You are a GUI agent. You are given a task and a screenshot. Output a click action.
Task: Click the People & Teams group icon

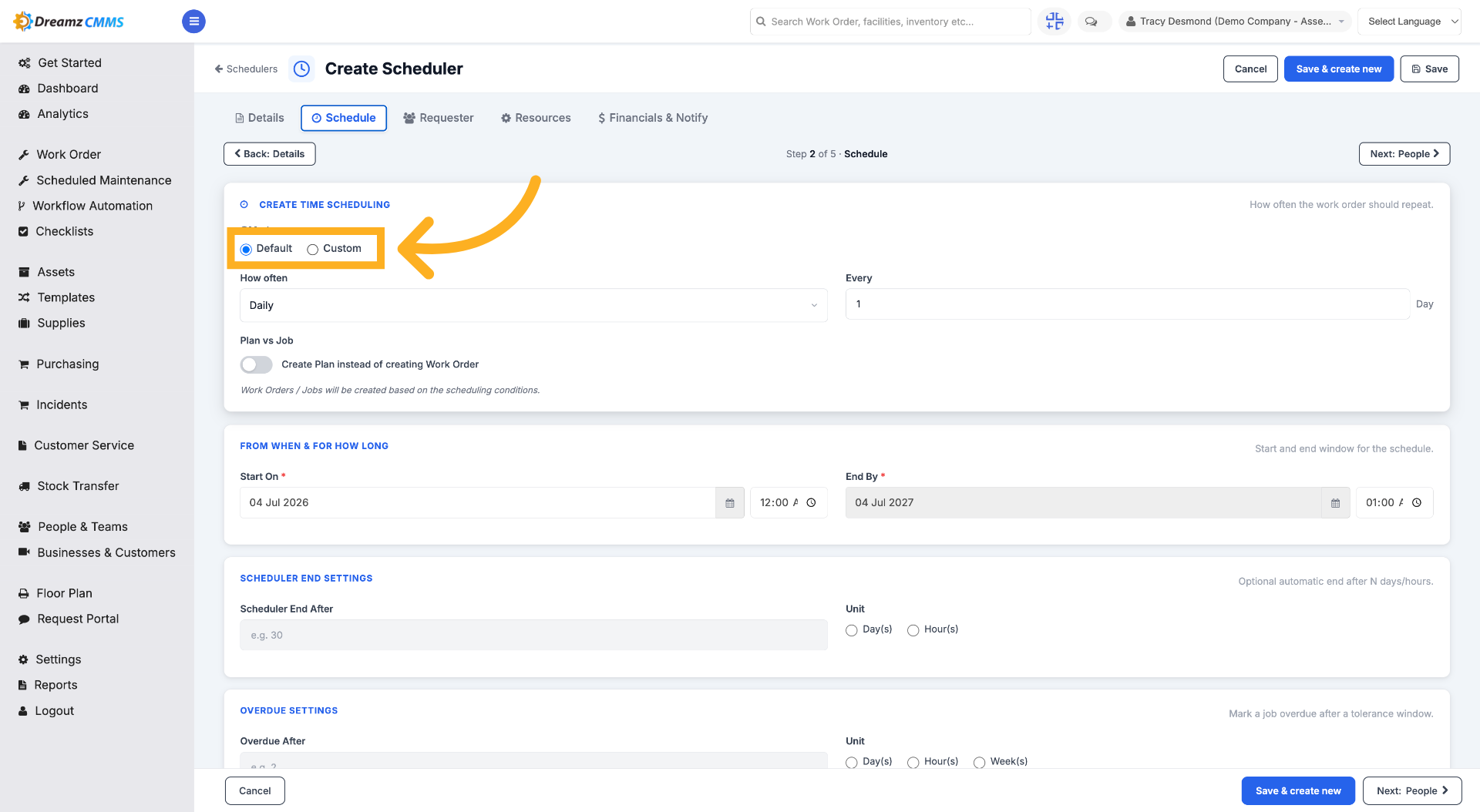point(24,527)
